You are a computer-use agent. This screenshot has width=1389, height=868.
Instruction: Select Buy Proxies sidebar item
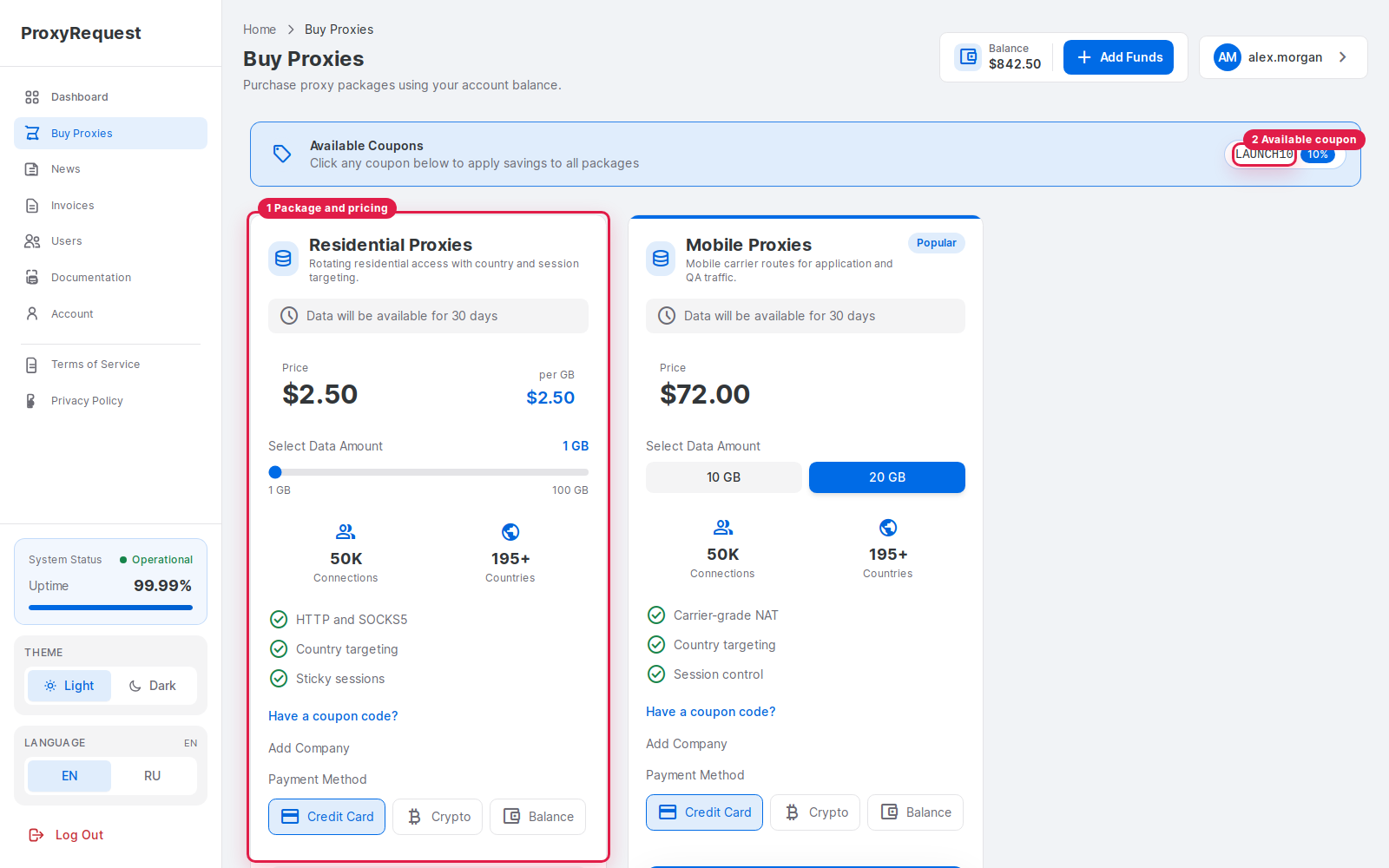110,134
